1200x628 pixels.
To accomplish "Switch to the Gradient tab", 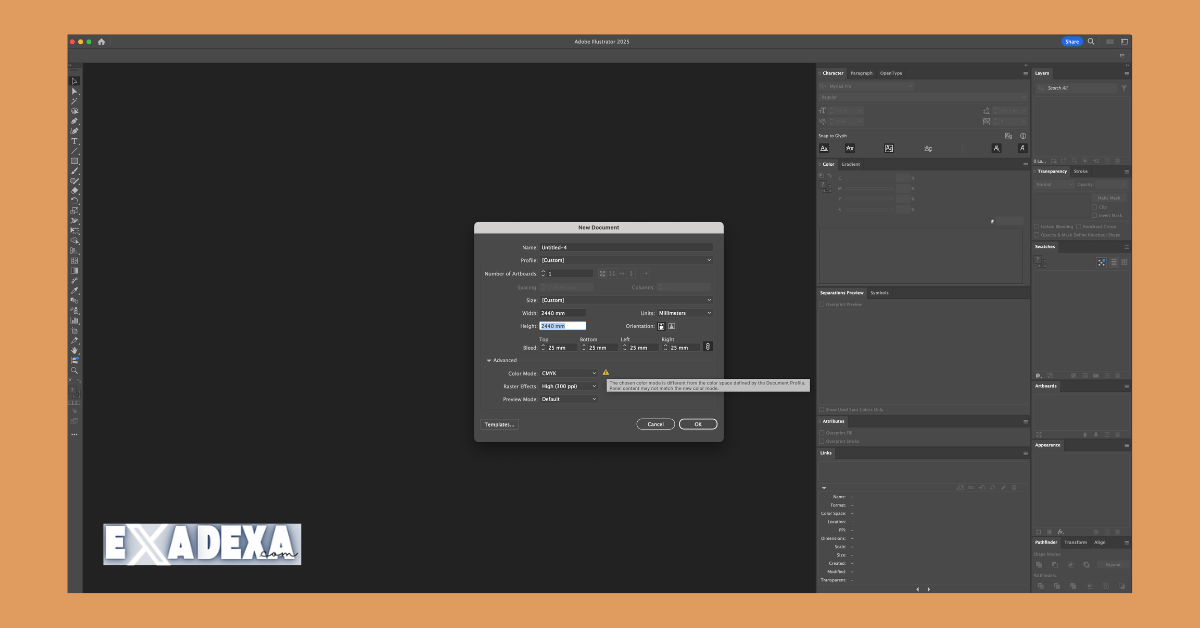I will point(851,164).
